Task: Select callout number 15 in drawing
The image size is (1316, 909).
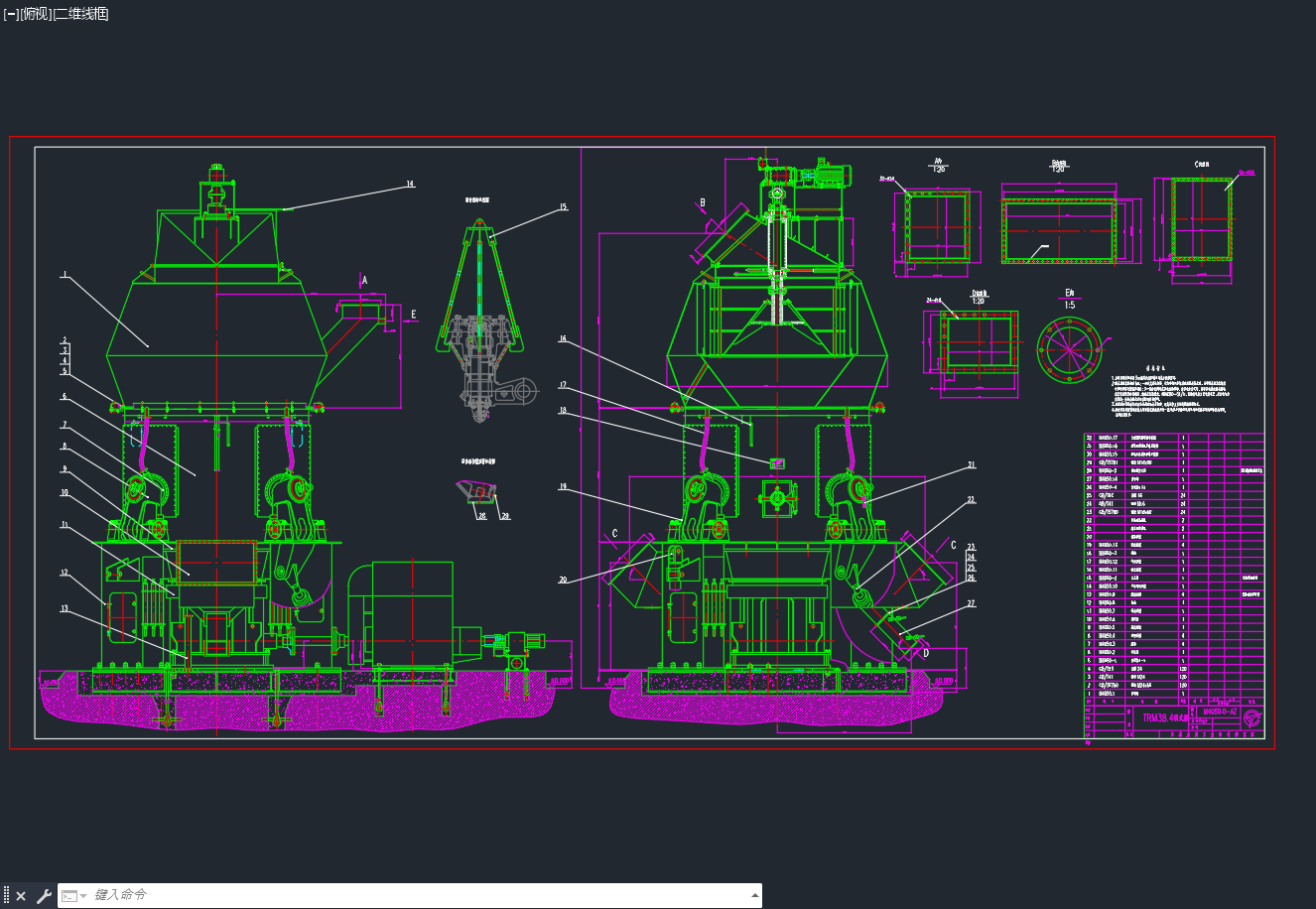Action: pos(563,207)
